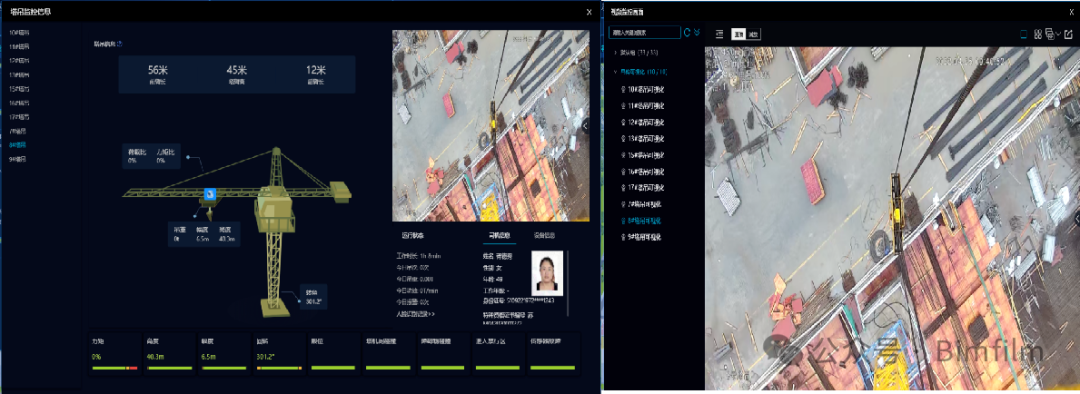Click the search input in video monitor panel
Screen dimensions: 1080x394
(x=645, y=32)
